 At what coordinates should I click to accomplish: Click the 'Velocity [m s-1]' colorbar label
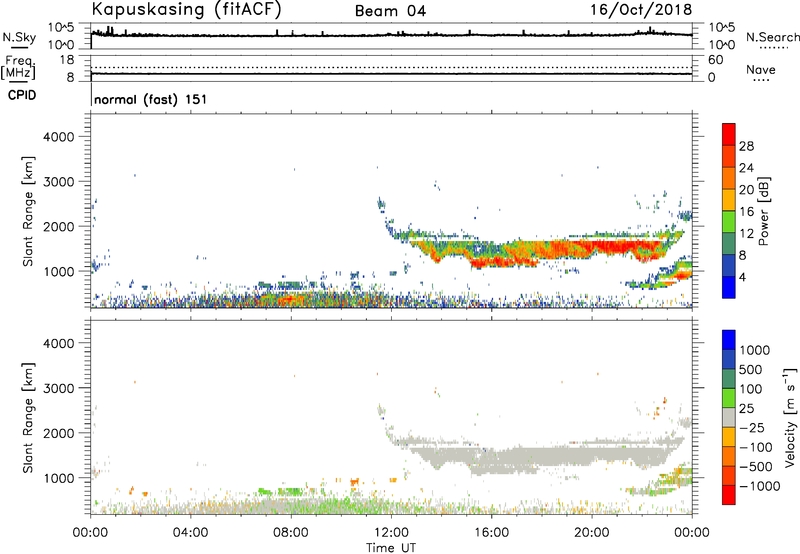click(790, 417)
